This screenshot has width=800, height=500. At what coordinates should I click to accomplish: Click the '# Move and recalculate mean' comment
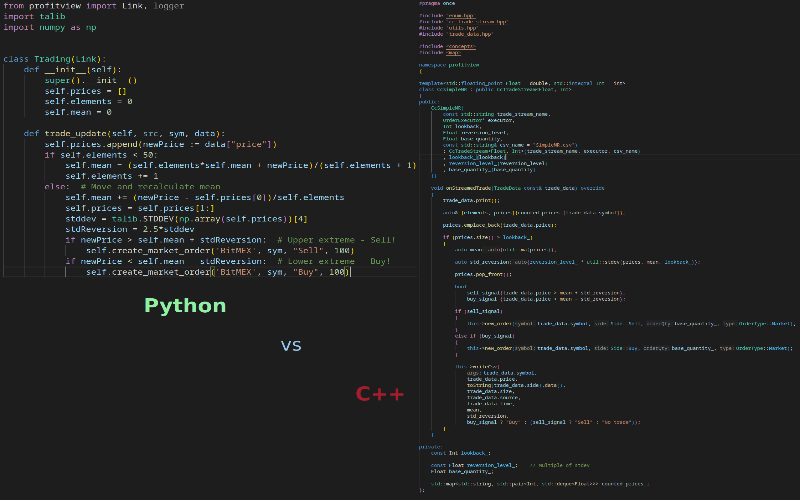point(151,187)
